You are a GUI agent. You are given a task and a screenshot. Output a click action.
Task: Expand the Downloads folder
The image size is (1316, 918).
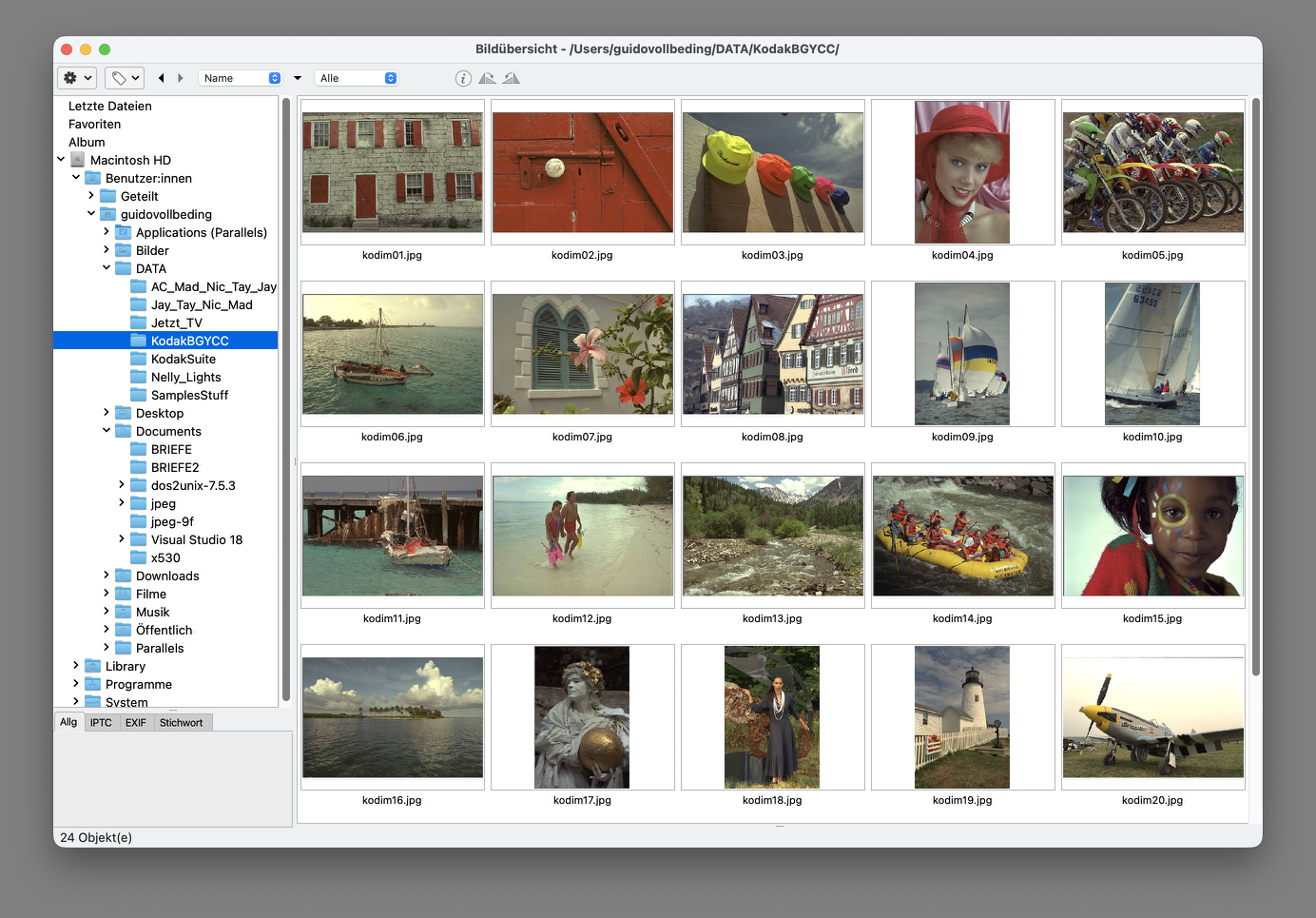106,576
